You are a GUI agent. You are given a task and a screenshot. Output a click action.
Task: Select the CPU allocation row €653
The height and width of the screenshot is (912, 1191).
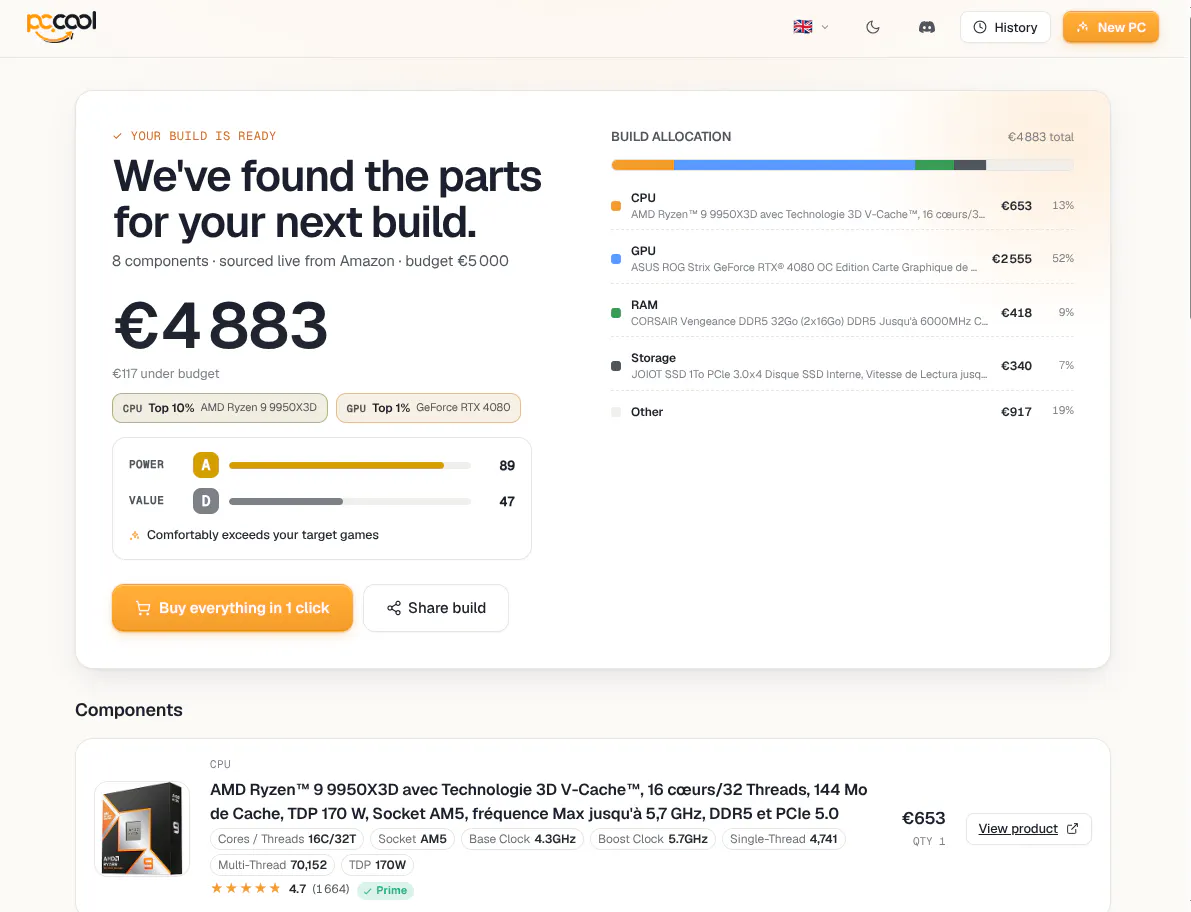click(842, 206)
